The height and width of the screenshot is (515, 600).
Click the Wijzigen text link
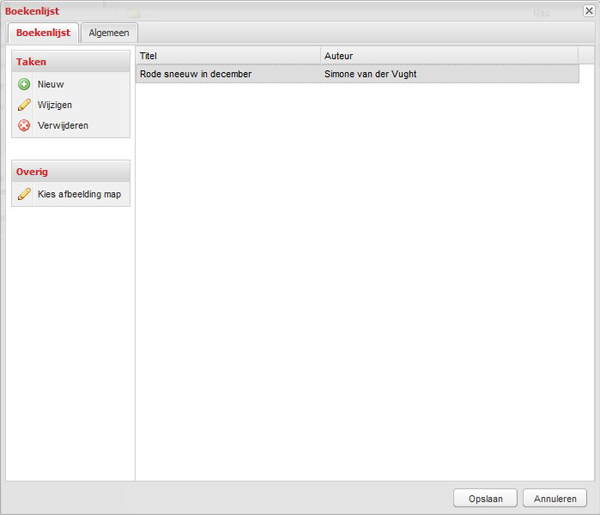pos(55,105)
